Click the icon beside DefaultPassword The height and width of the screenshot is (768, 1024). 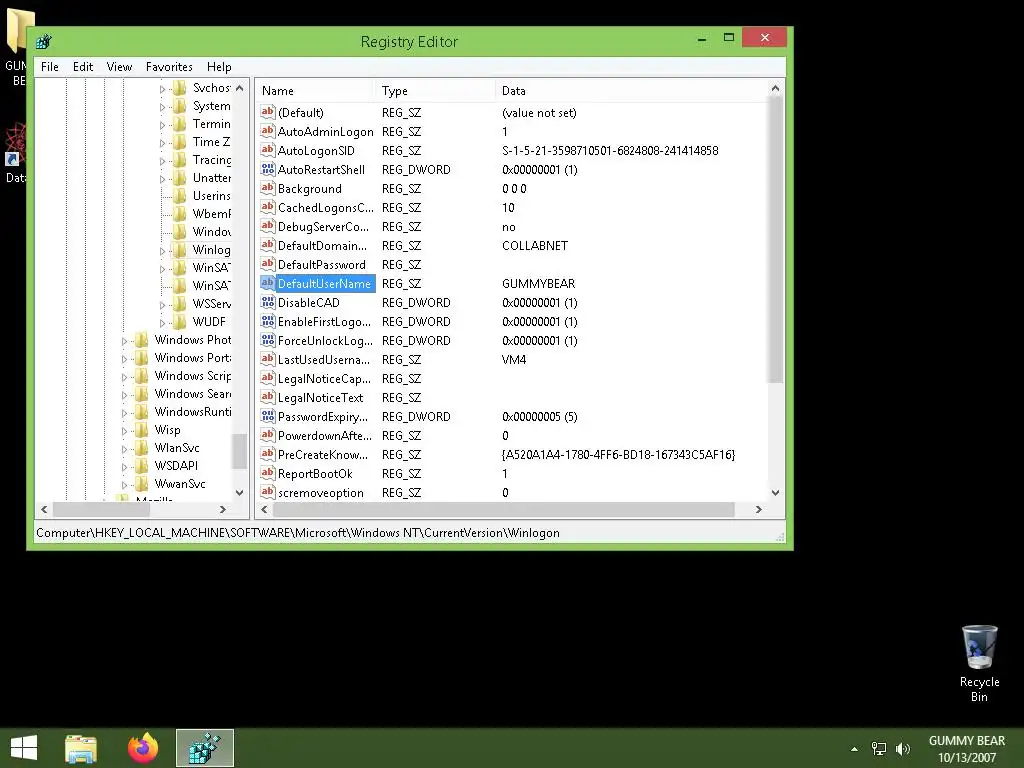[x=267, y=264]
